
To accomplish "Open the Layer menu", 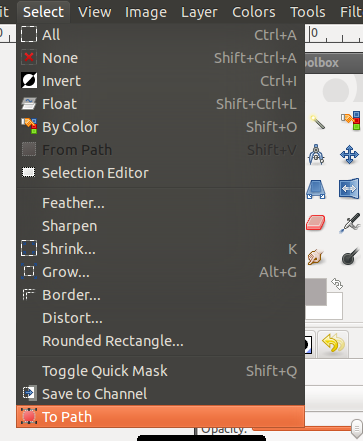I will point(199,12).
